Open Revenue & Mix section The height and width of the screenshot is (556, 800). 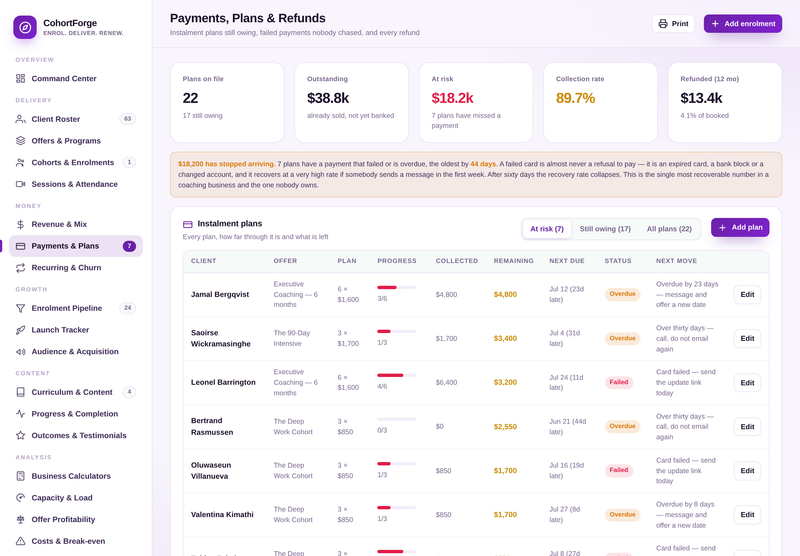[76, 224]
